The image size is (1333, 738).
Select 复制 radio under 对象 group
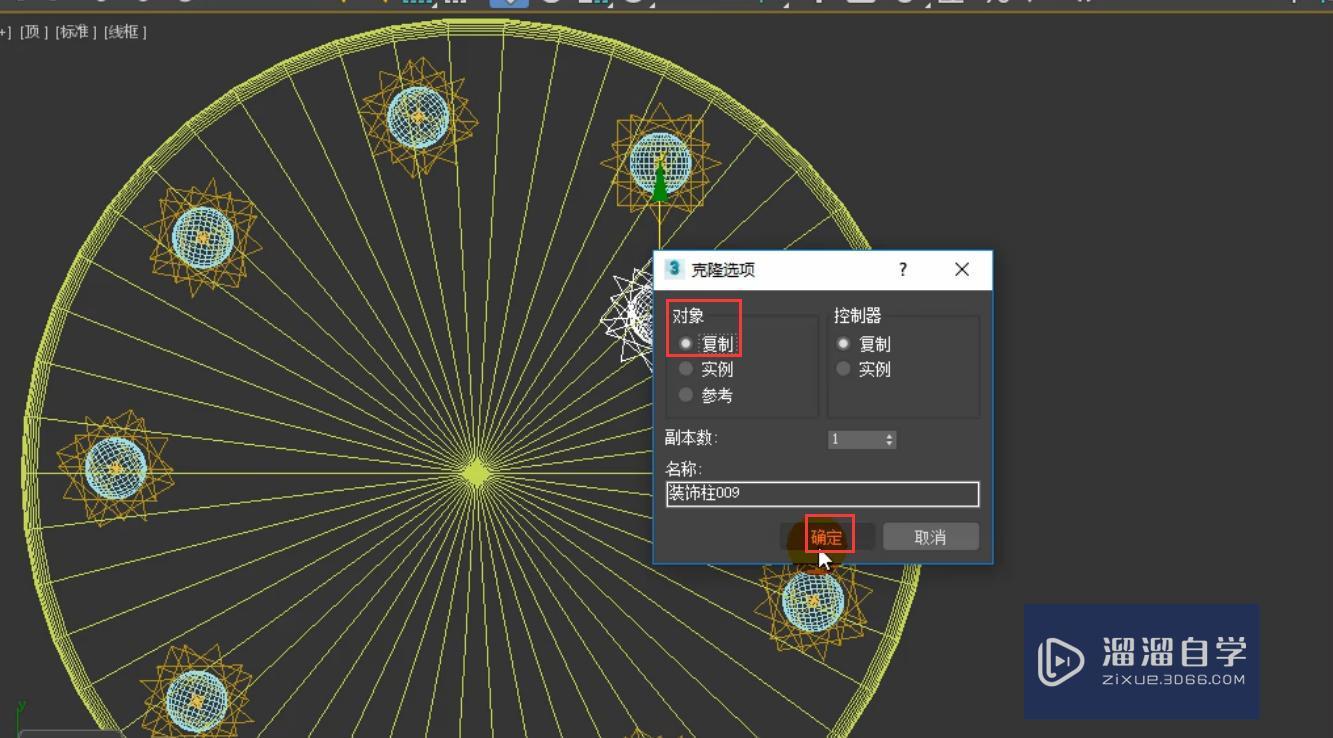pyautogui.click(x=686, y=343)
